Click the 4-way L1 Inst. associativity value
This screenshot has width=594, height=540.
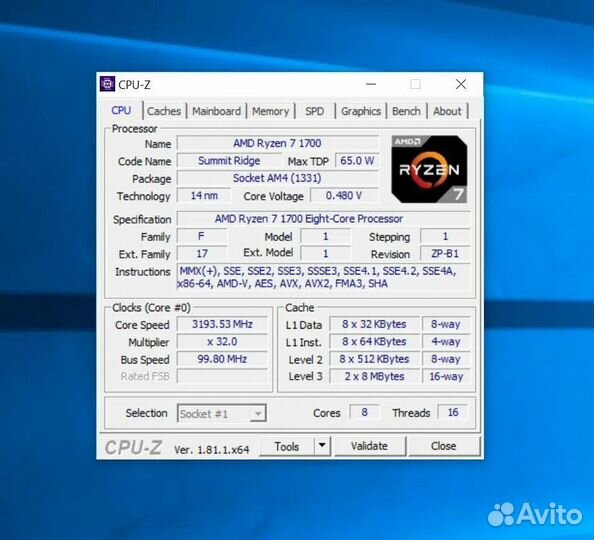(446, 342)
